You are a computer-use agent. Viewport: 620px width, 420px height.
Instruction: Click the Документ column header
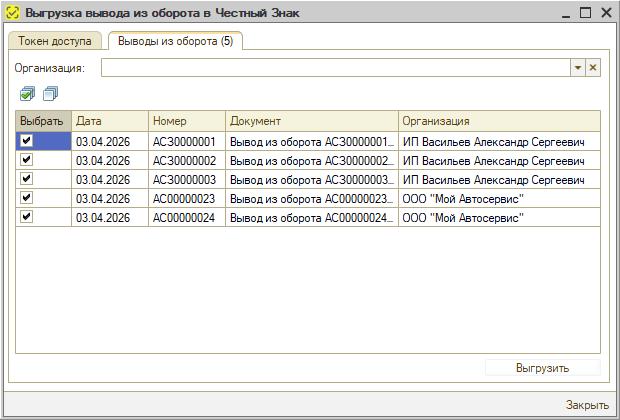311,121
